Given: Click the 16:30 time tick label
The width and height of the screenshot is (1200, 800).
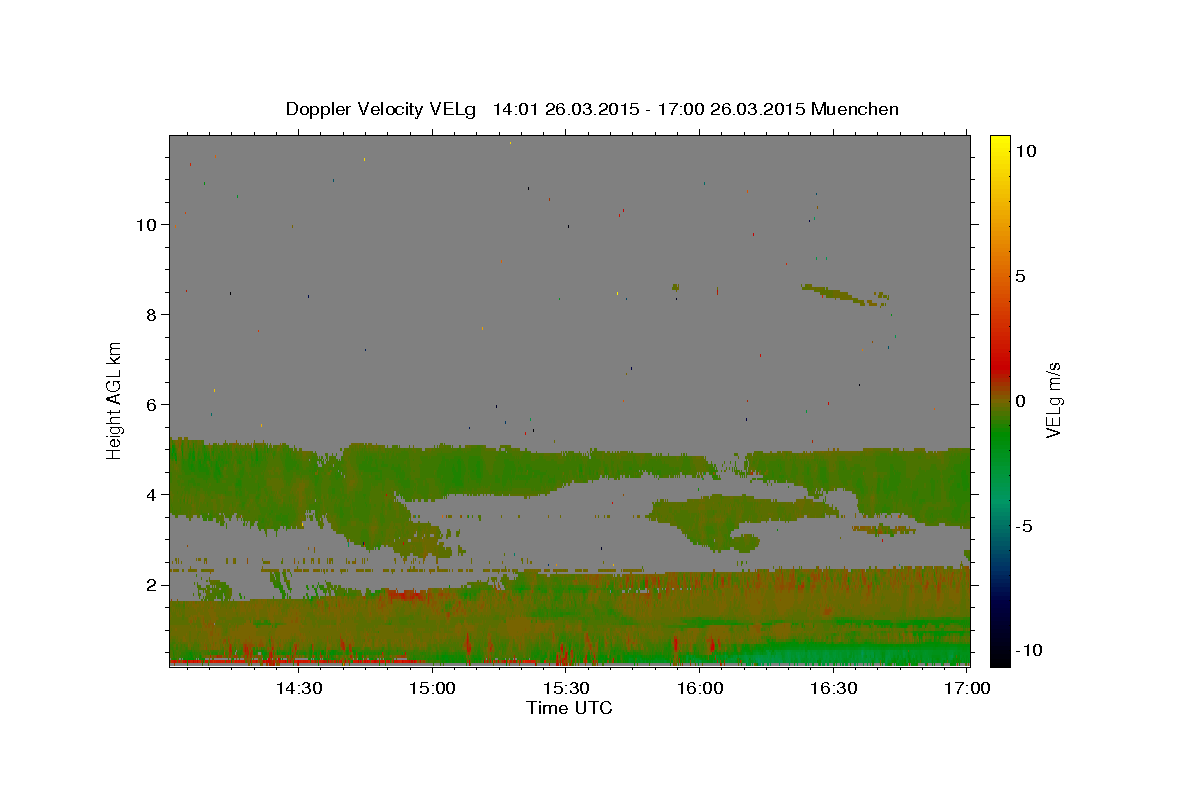Looking at the screenshot, I should (x=835, y=688).
